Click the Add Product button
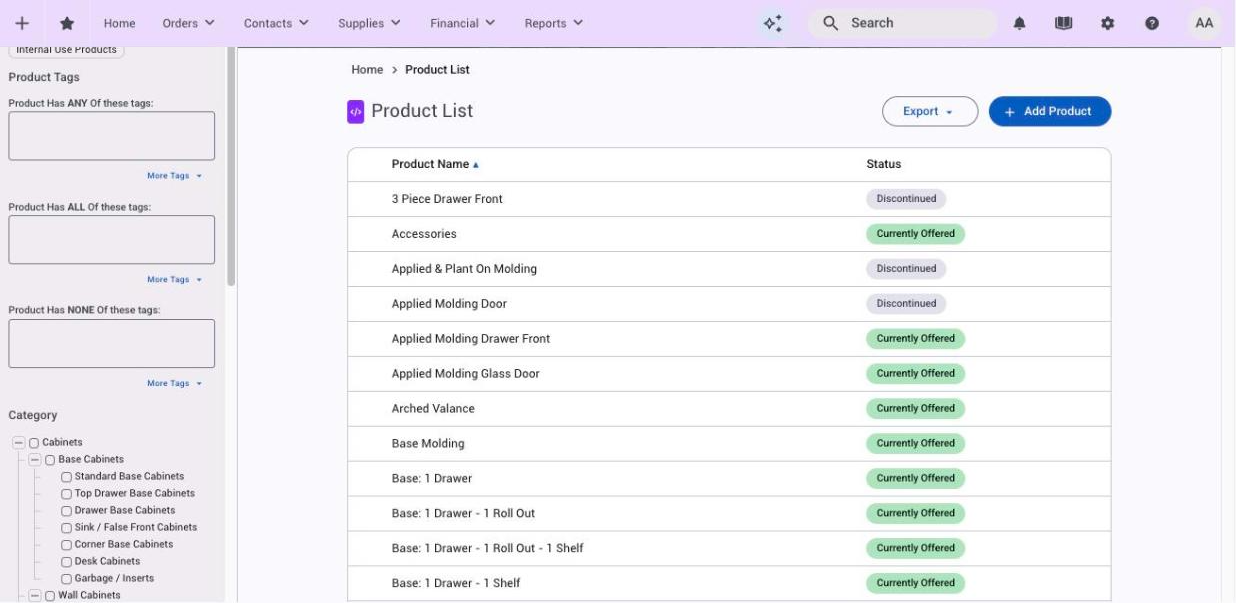Screen dimensions: 1236x603 pos(1050,112)
